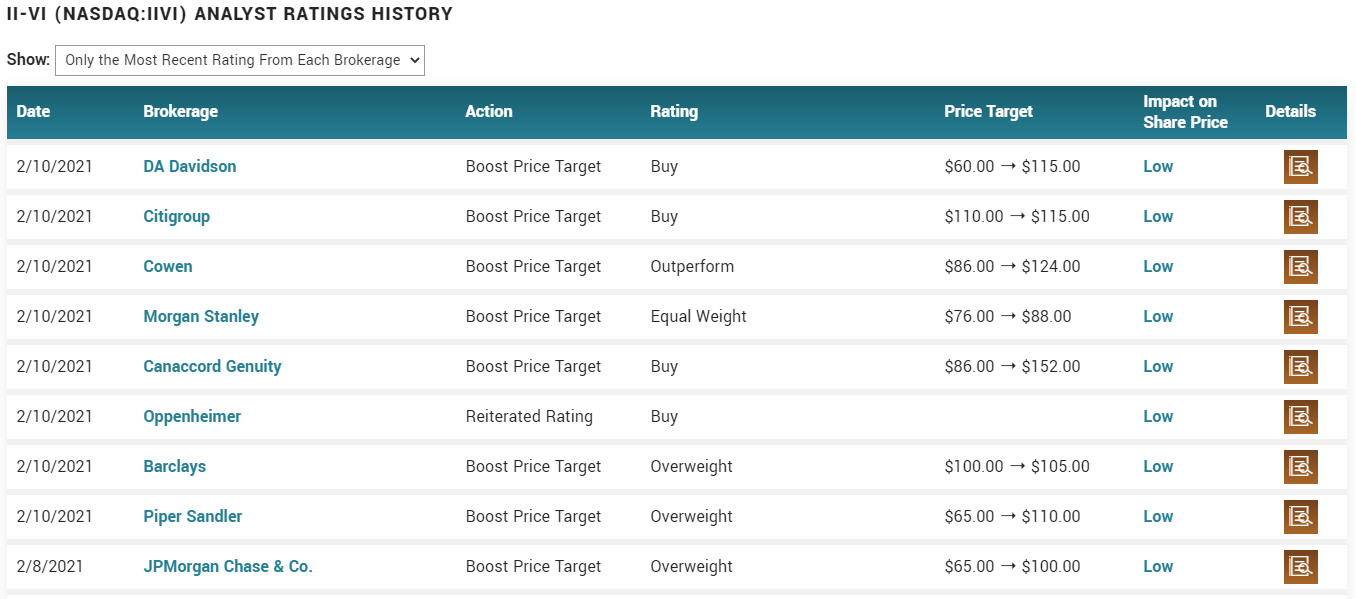Click the Rating column header
This screenshot has width=1356, height=599.
[x=674, y=112]
